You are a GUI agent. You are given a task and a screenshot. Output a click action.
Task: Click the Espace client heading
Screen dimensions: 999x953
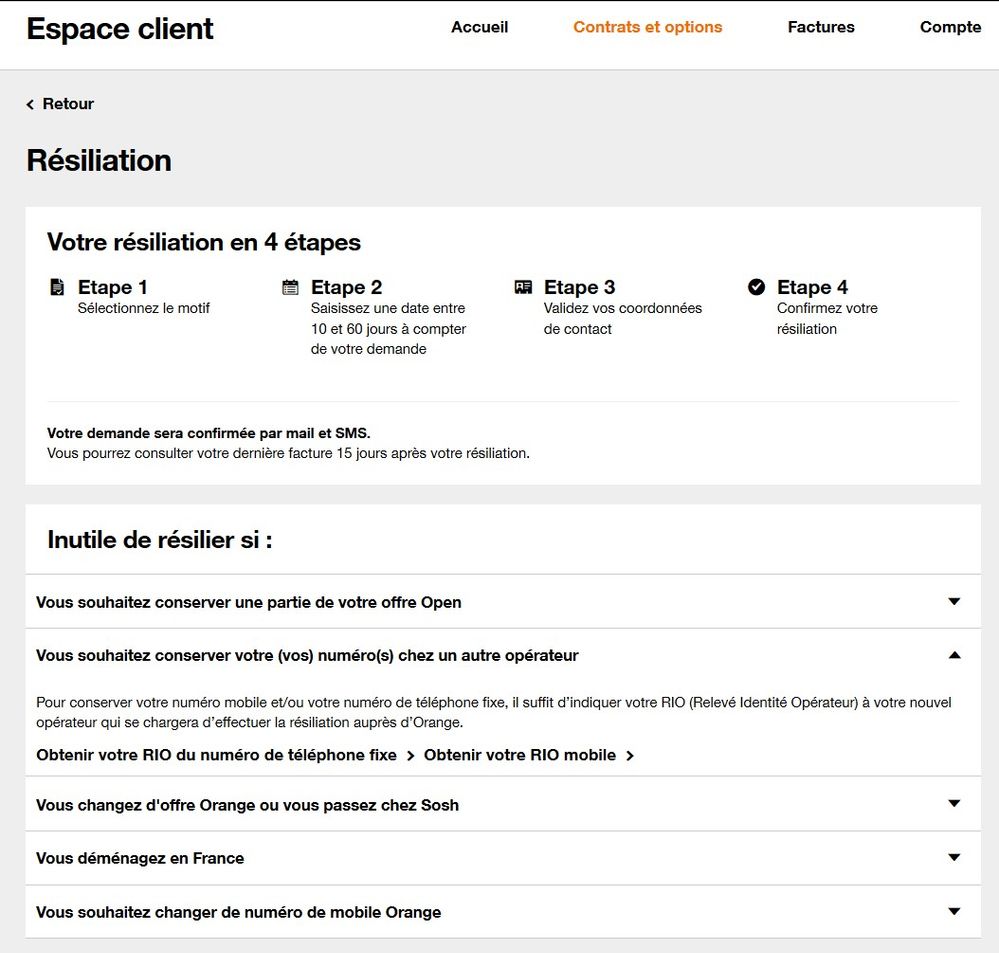pos(119,29)
